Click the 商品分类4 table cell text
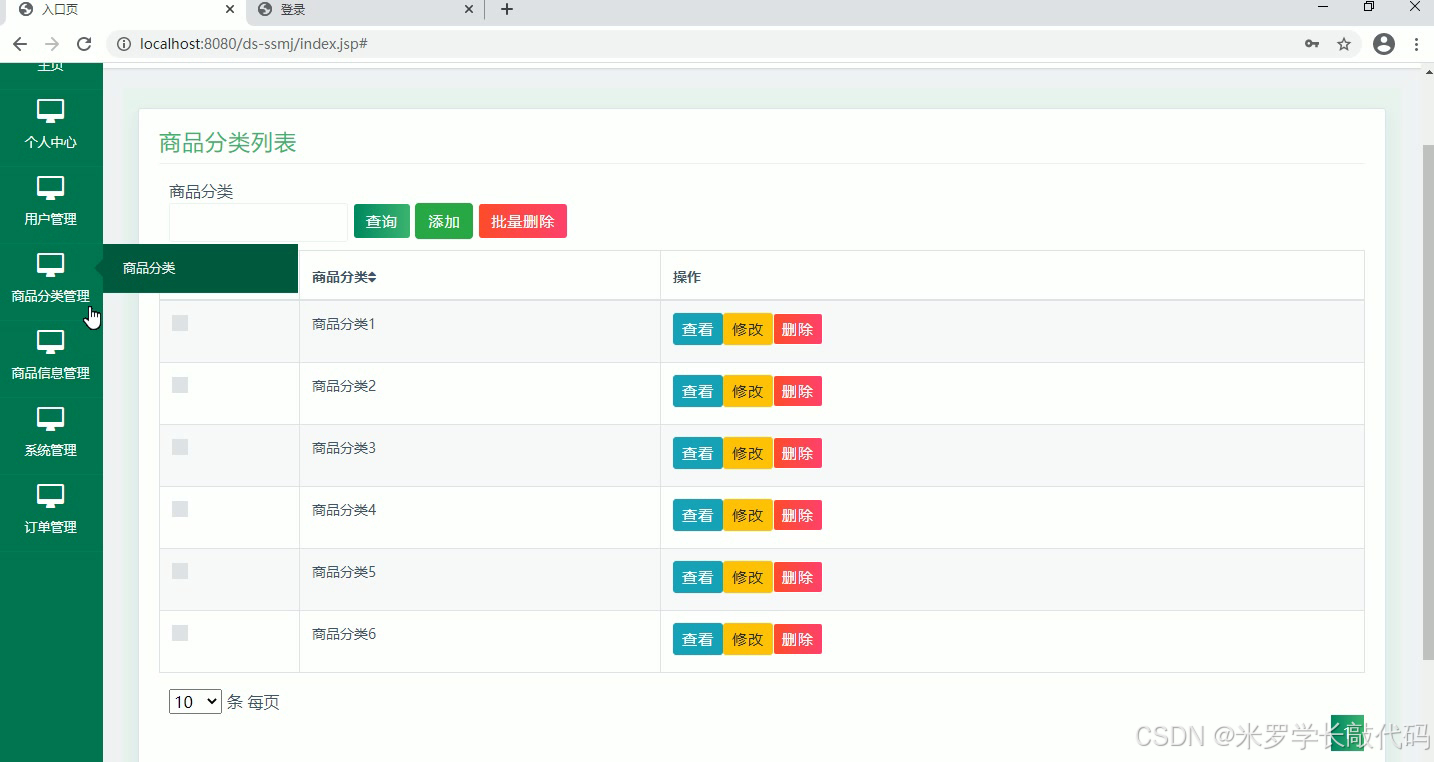The width and height of the screenshot is (1434, 762). tap(344, 510)
